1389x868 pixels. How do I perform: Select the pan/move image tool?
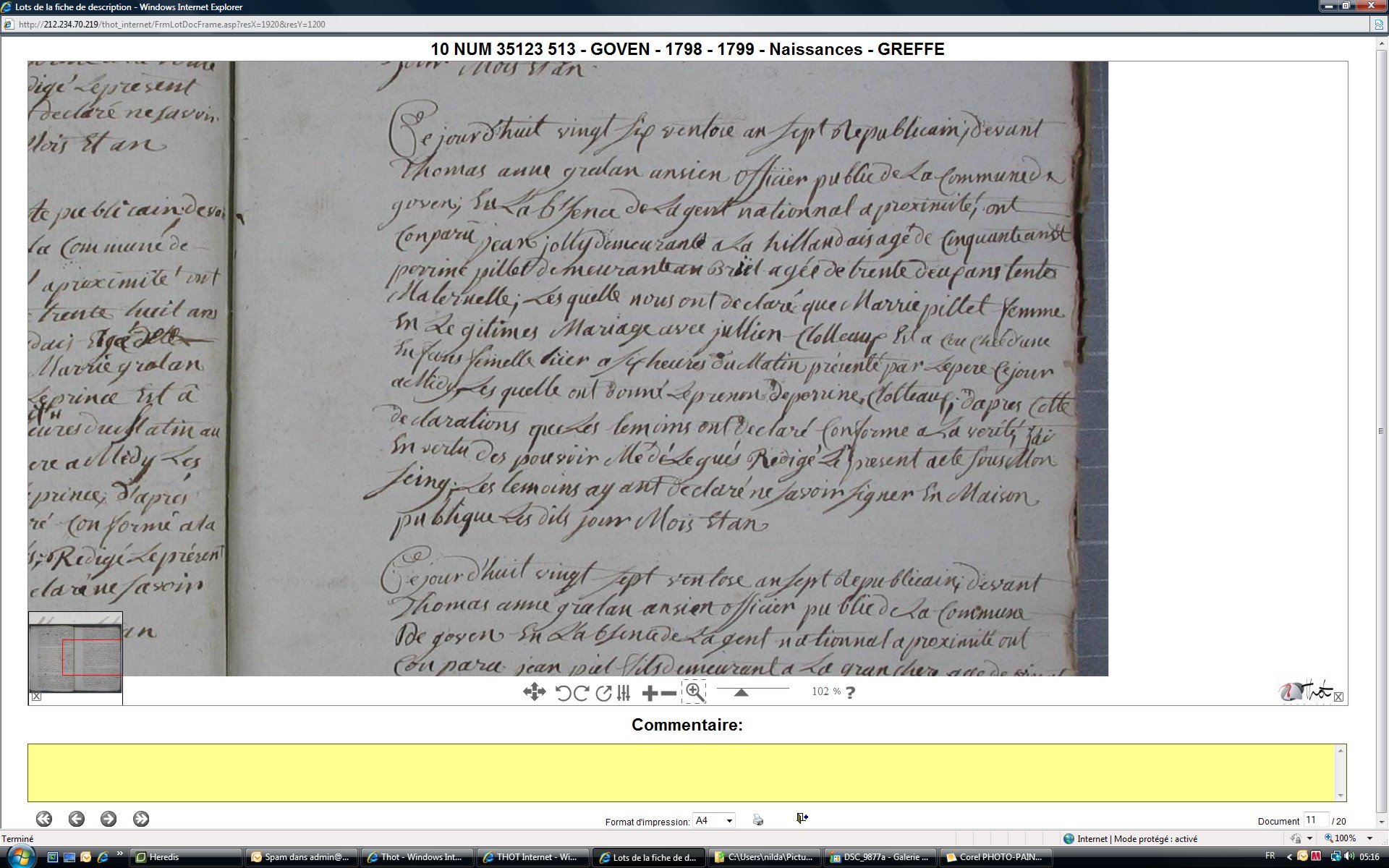534,692
